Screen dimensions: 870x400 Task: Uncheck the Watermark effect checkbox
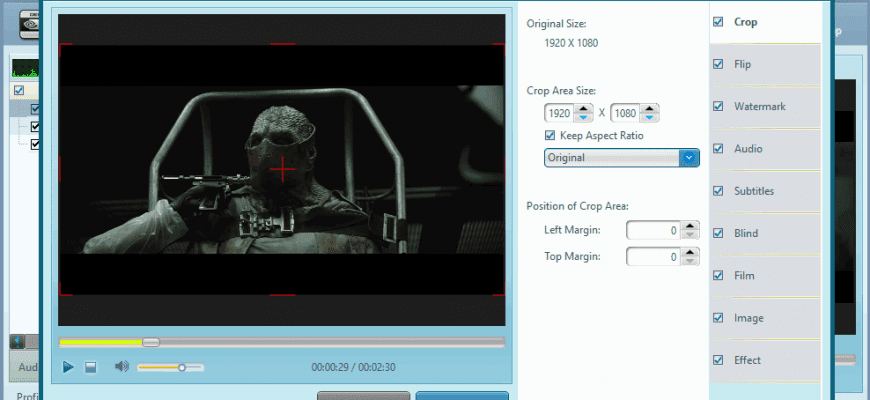click(x=718, y=106)
